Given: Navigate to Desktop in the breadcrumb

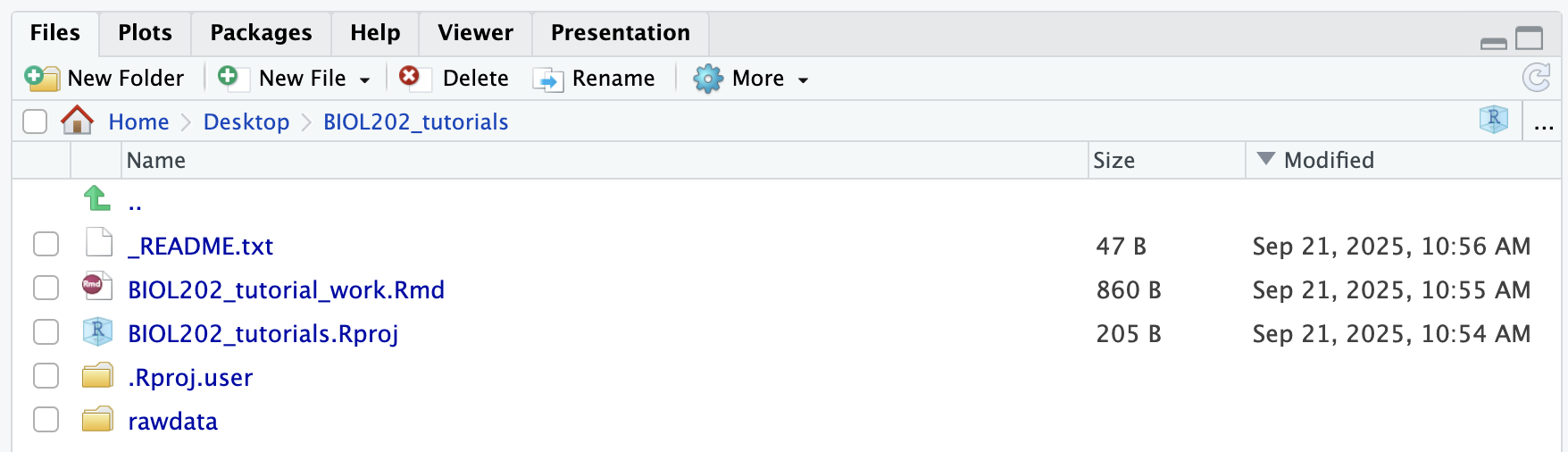Looking at the screenshot, I should point(246,121).
